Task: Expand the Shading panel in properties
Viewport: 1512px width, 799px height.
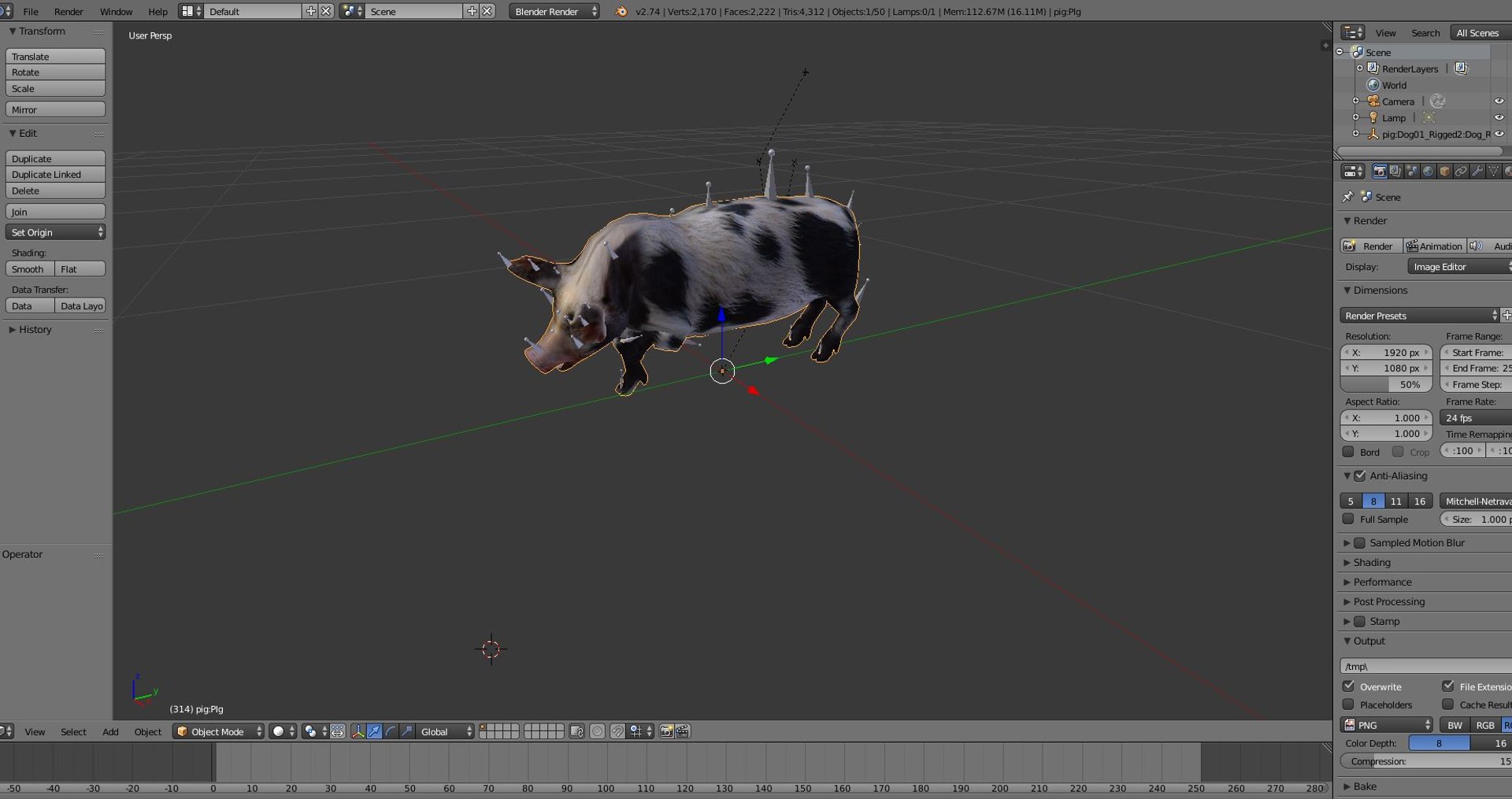Action: [x=1372, y=562]
